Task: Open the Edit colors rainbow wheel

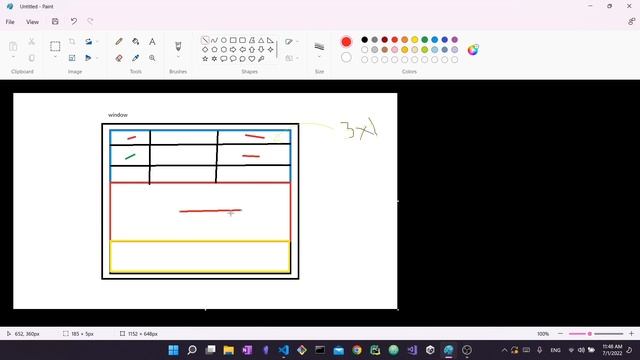Action: pos(473,50)
